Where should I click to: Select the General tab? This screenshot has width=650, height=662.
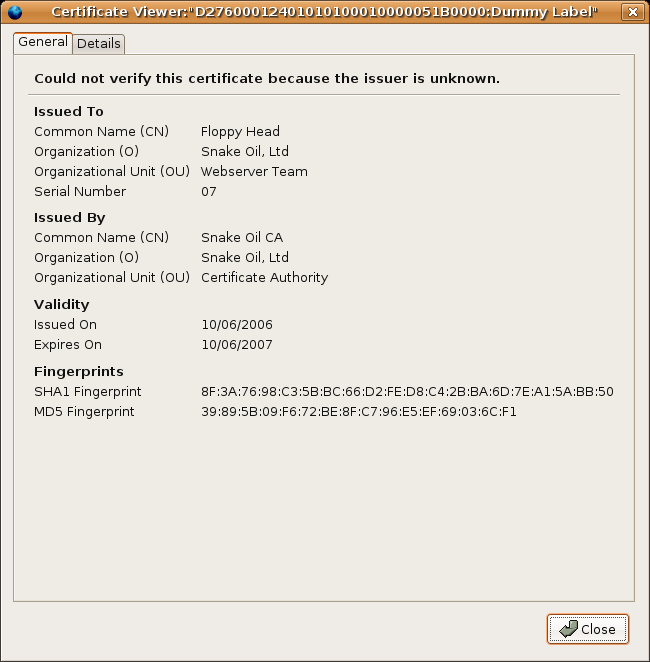coord(43,42)
